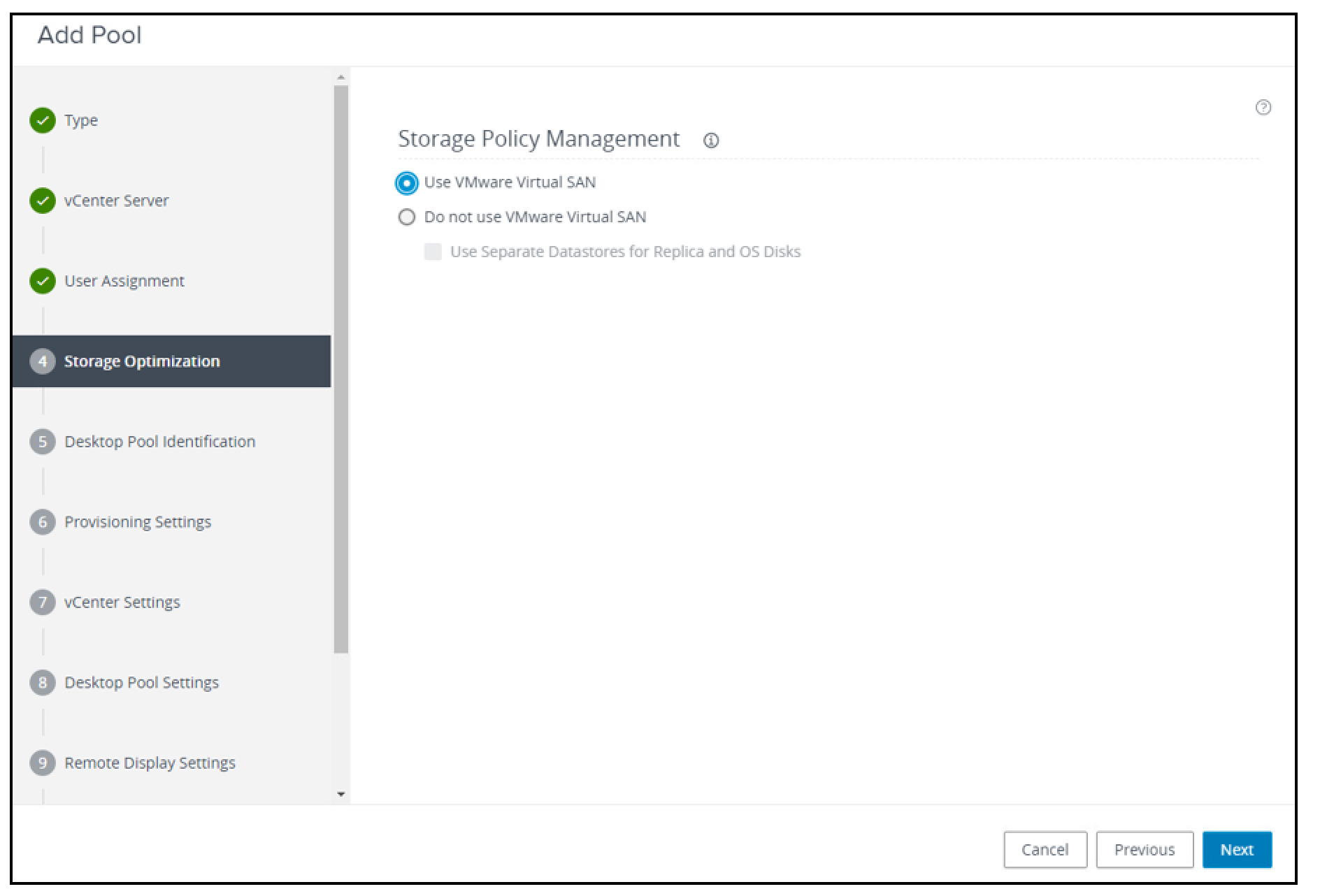Select the Desktop Pool Identification step

[159, 441]
